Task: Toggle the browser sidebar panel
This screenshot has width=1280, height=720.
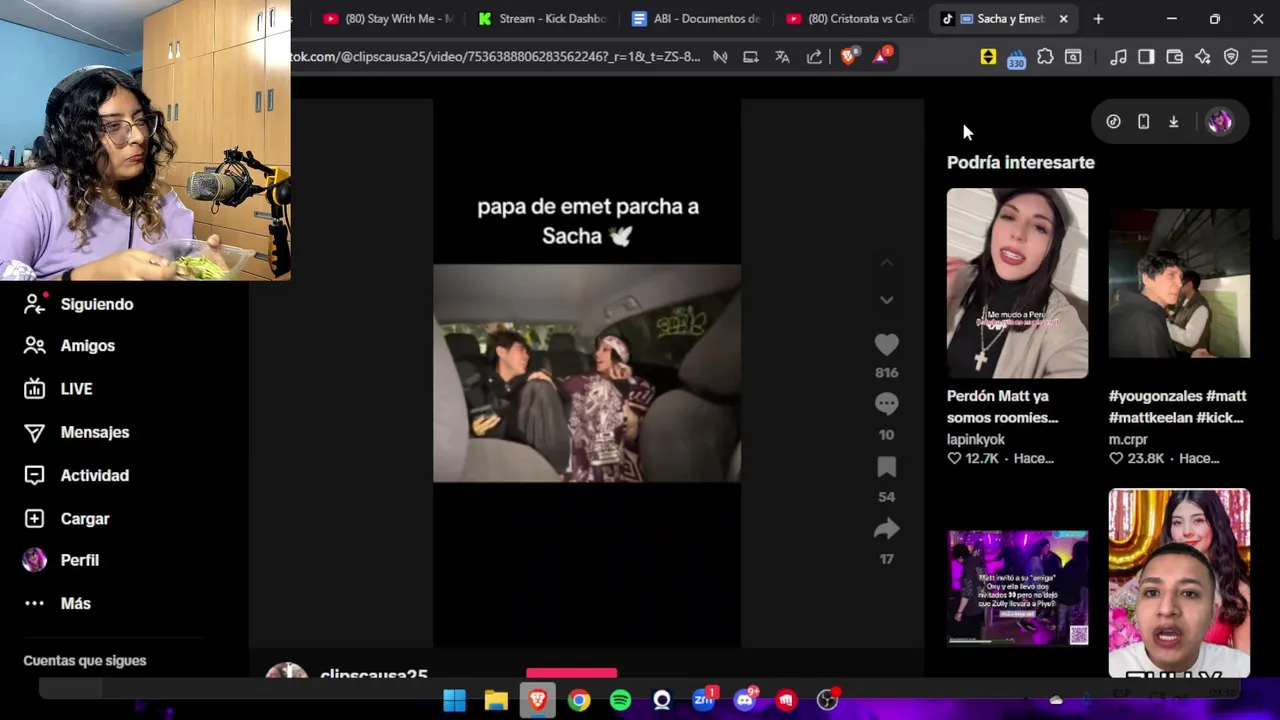Action: coord(1146,57)
